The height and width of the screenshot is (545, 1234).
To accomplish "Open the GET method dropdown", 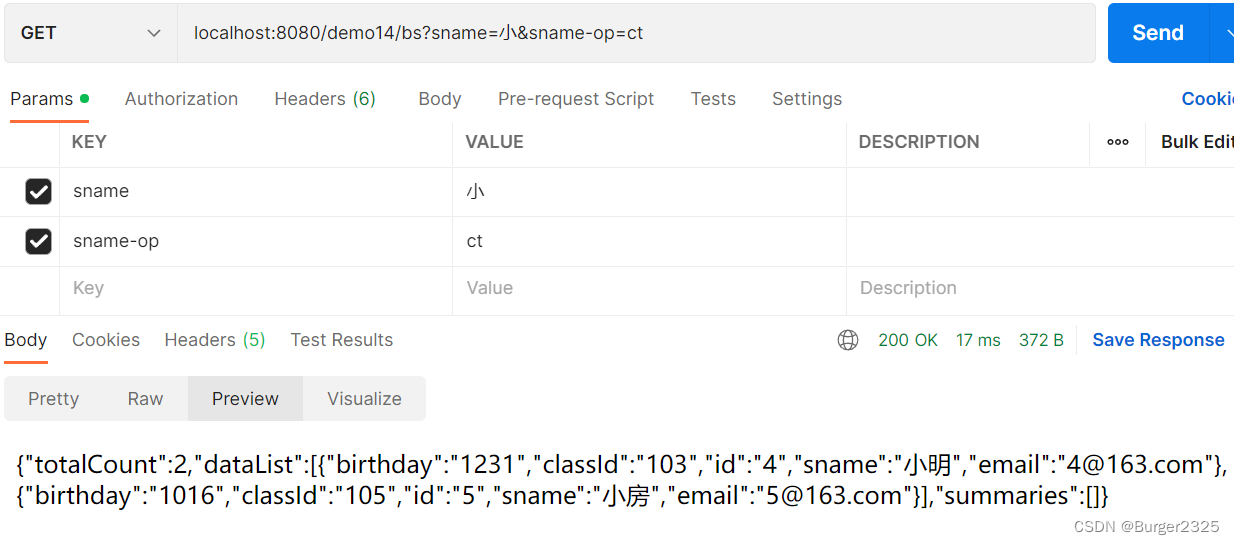I will click(x=90, y=33).
